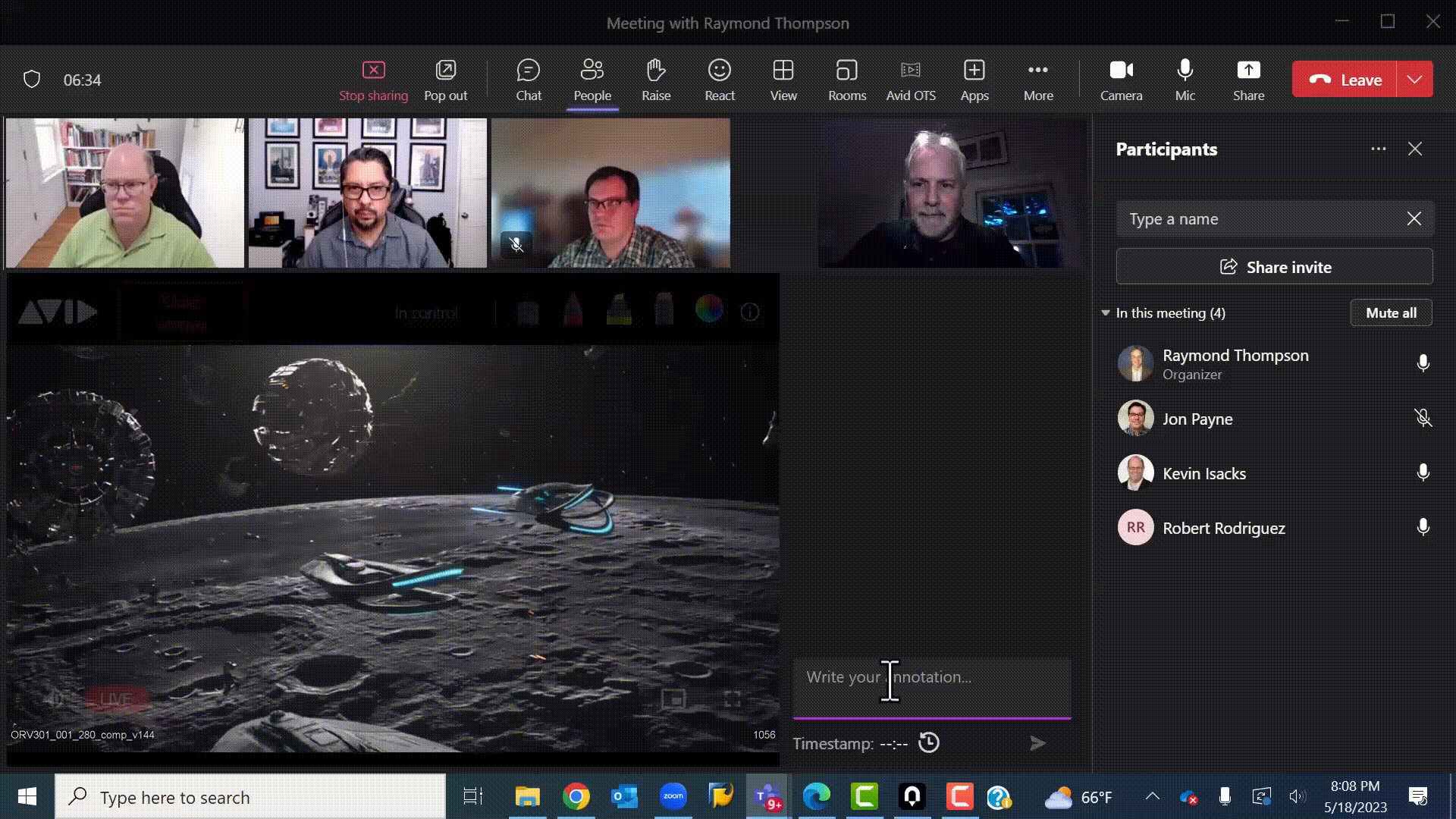
Task: Select Raymond Thompson in participants list
Action: click(1274, 364)
